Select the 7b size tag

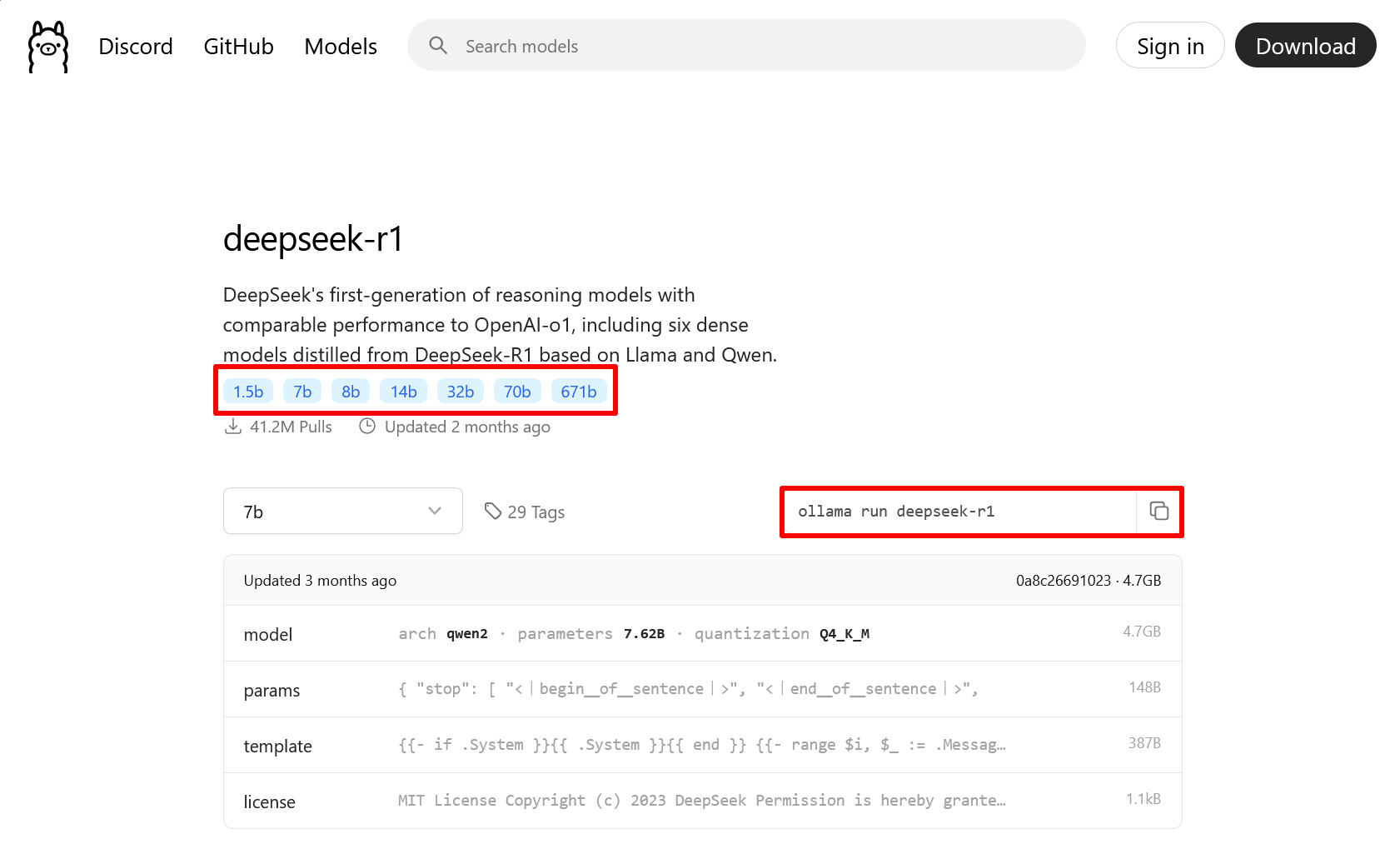click(302, 391)
